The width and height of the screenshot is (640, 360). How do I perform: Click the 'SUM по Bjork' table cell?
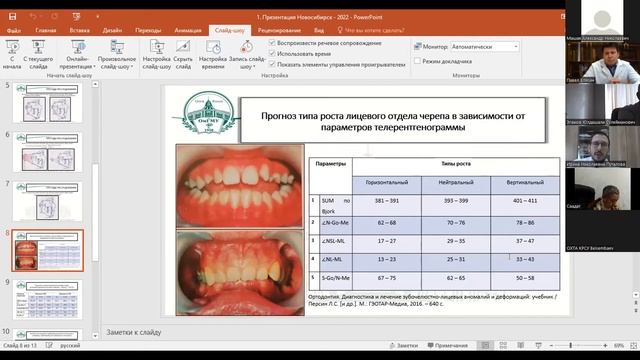pyautogui.click(x=336, y=206)
